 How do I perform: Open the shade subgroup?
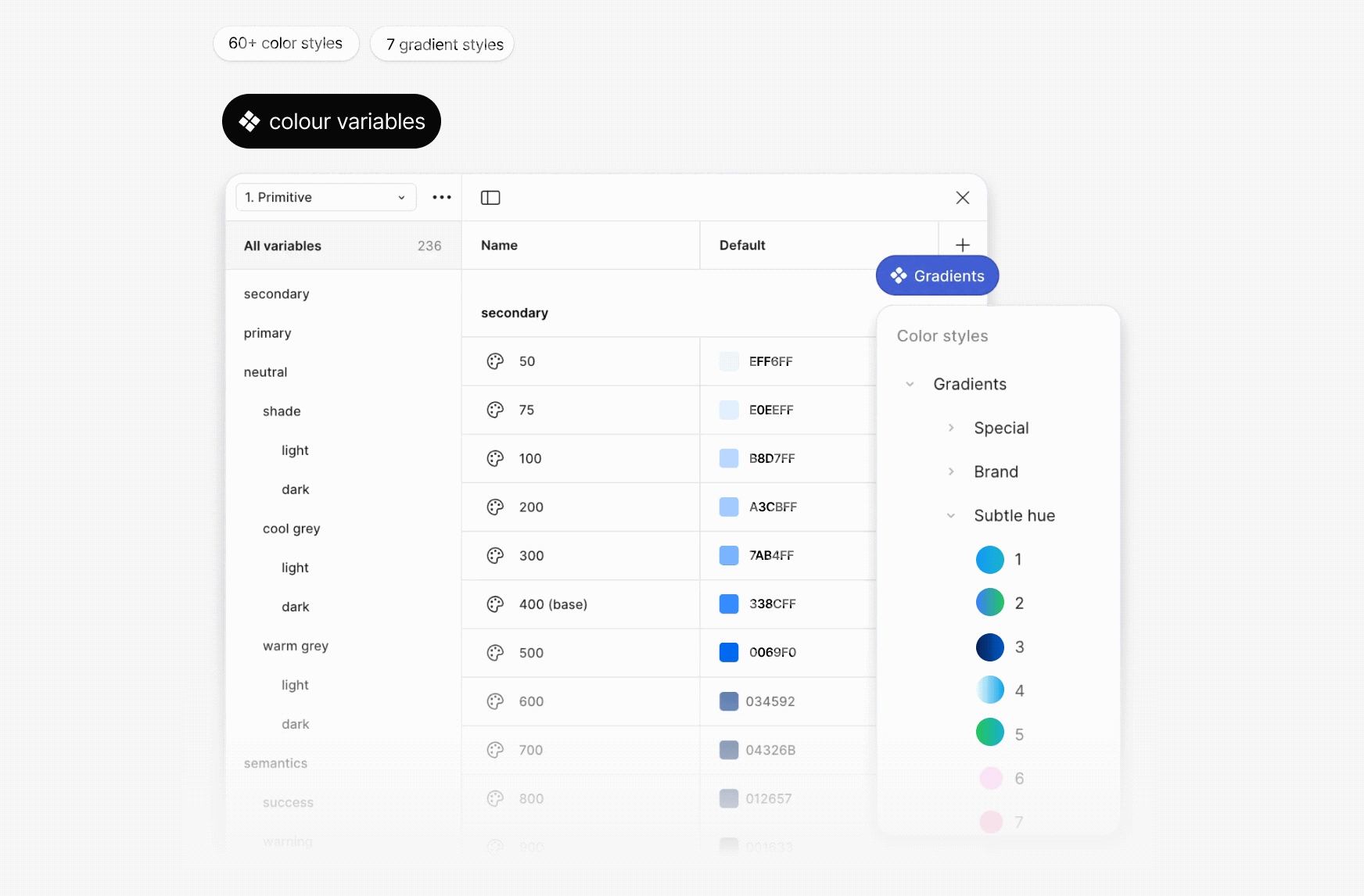tap(282, 411)
